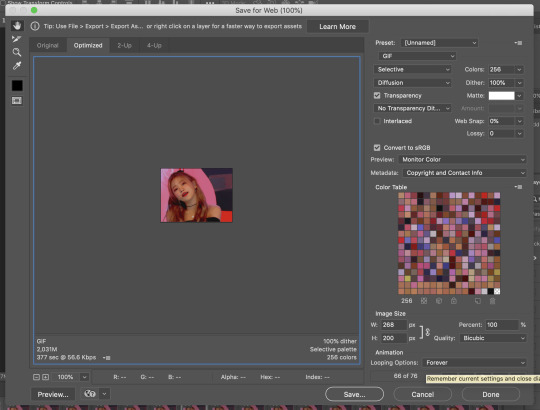Click the browser preview icon

tap(90, 394)
